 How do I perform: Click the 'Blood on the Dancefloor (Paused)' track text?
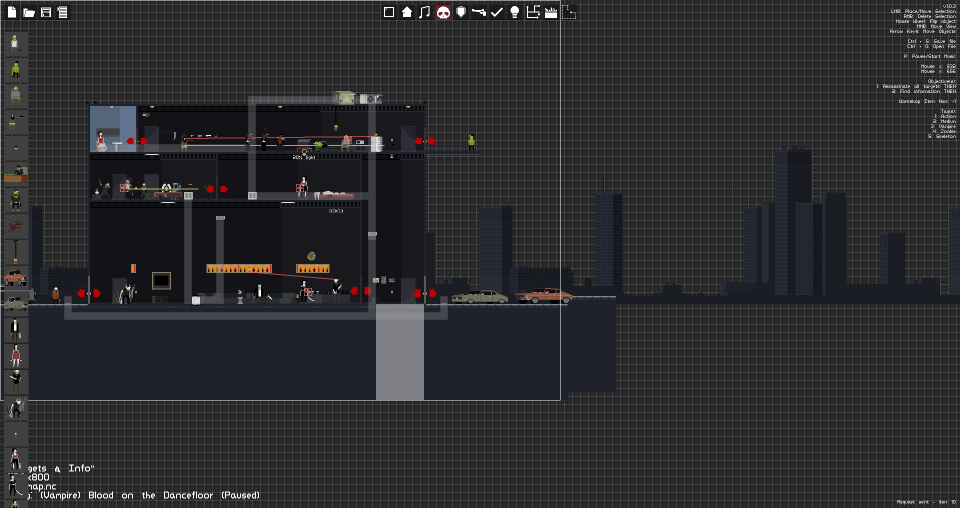coord(174,495)
